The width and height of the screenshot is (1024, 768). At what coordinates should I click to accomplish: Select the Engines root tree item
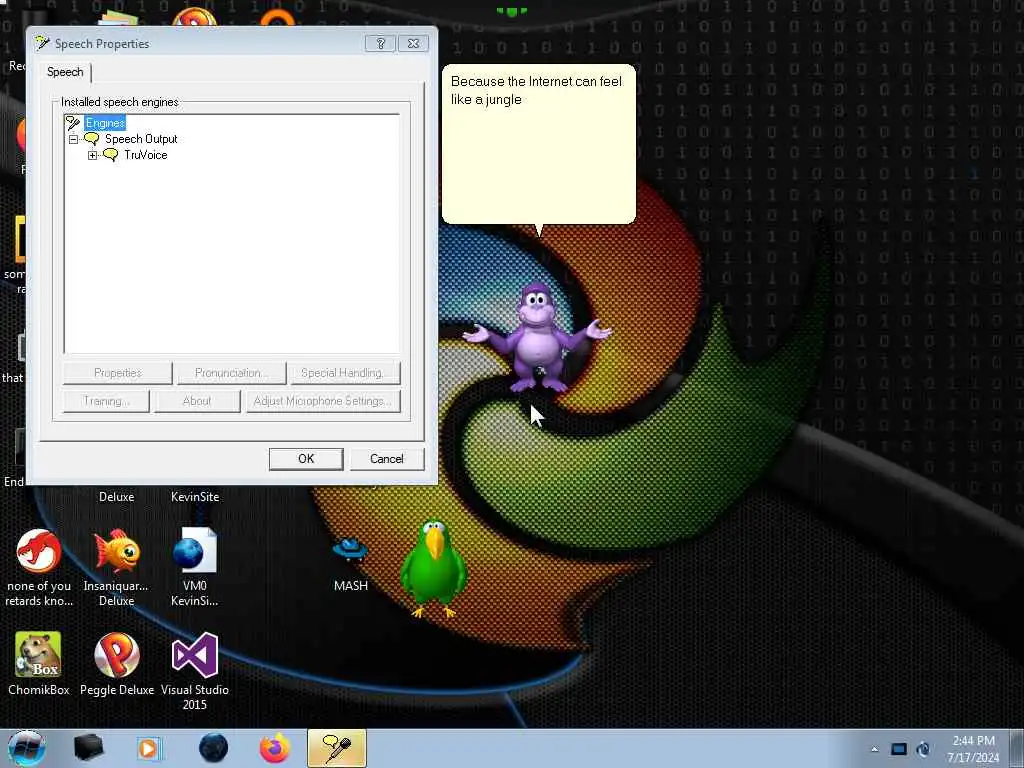click(104, 123)
